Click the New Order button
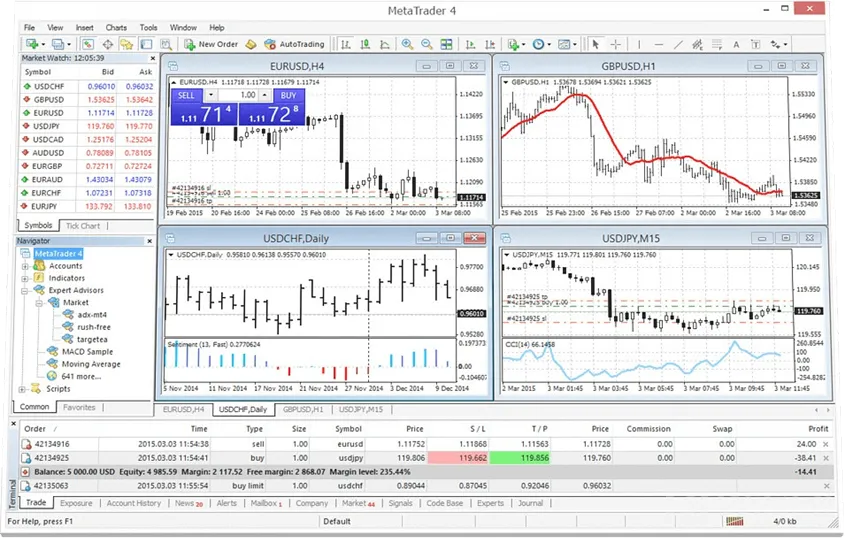The image size is (845, 543). [211, 44]
